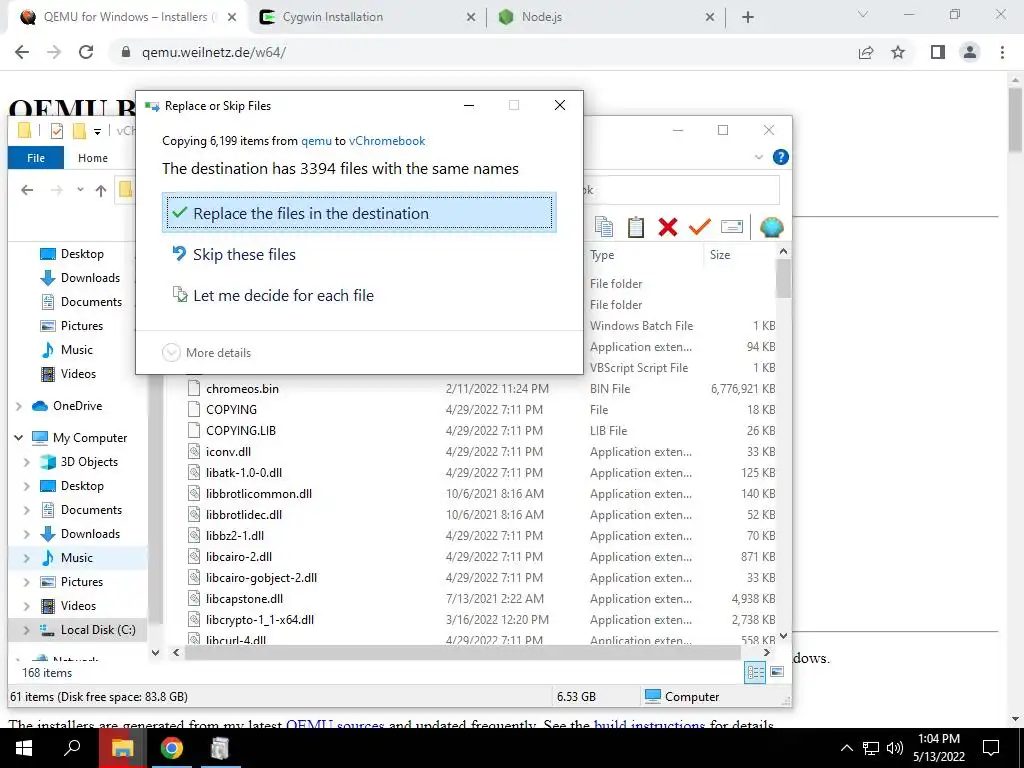Click the site padlock icon in address bar
The width and height of the screenshot is (1024, 768).
(126, 52)
